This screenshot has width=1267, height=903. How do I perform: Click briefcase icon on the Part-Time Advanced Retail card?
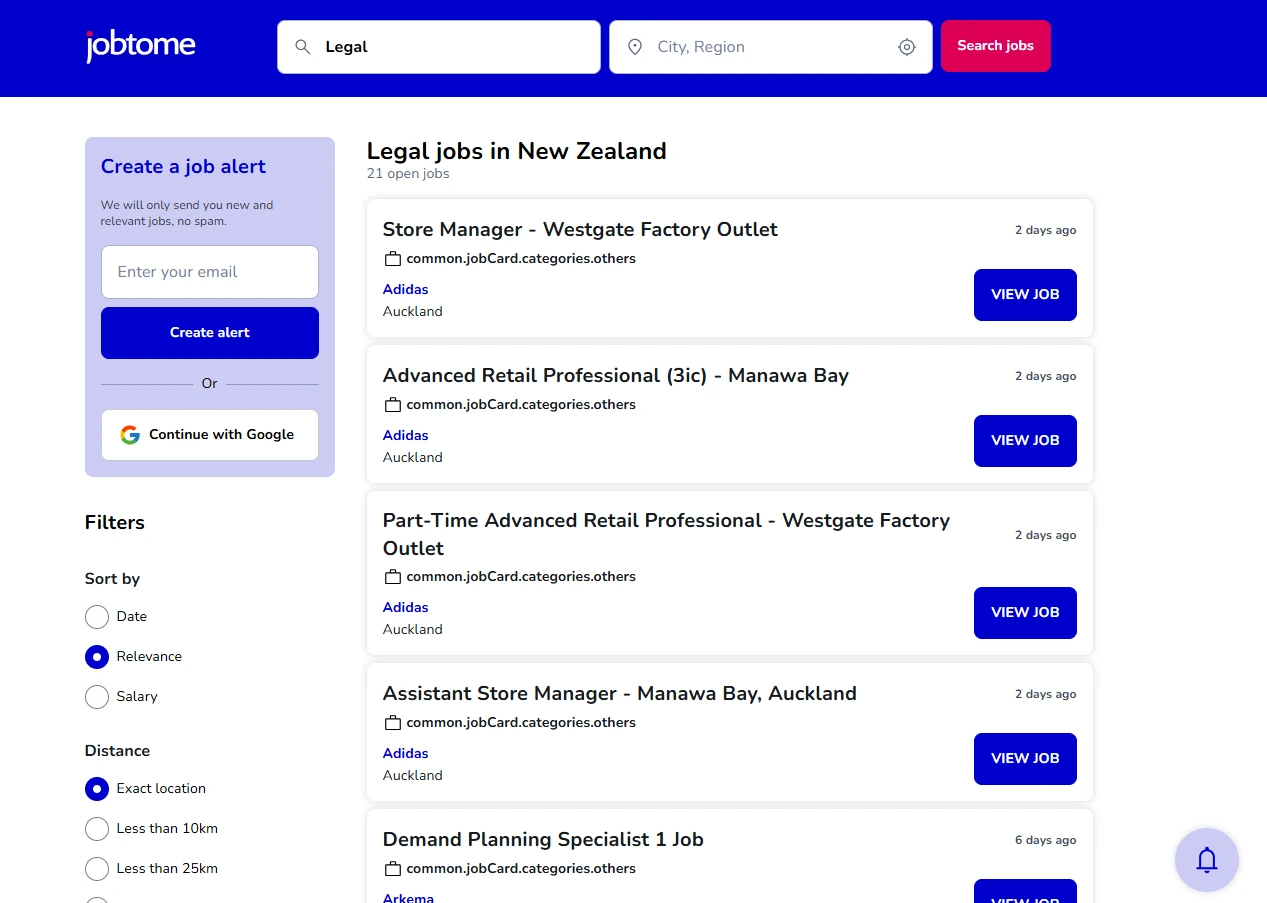coord(393,577)
